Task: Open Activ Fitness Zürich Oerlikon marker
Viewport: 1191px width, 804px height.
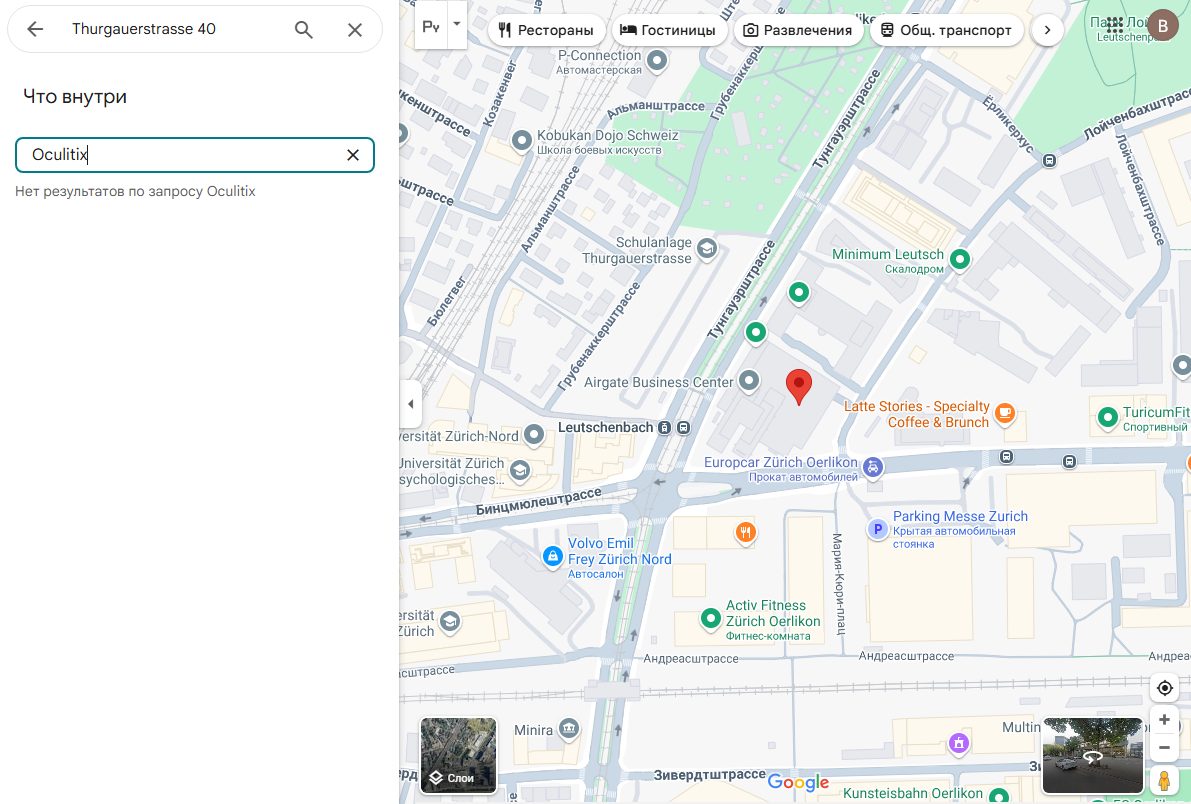Action: [710, 618]
